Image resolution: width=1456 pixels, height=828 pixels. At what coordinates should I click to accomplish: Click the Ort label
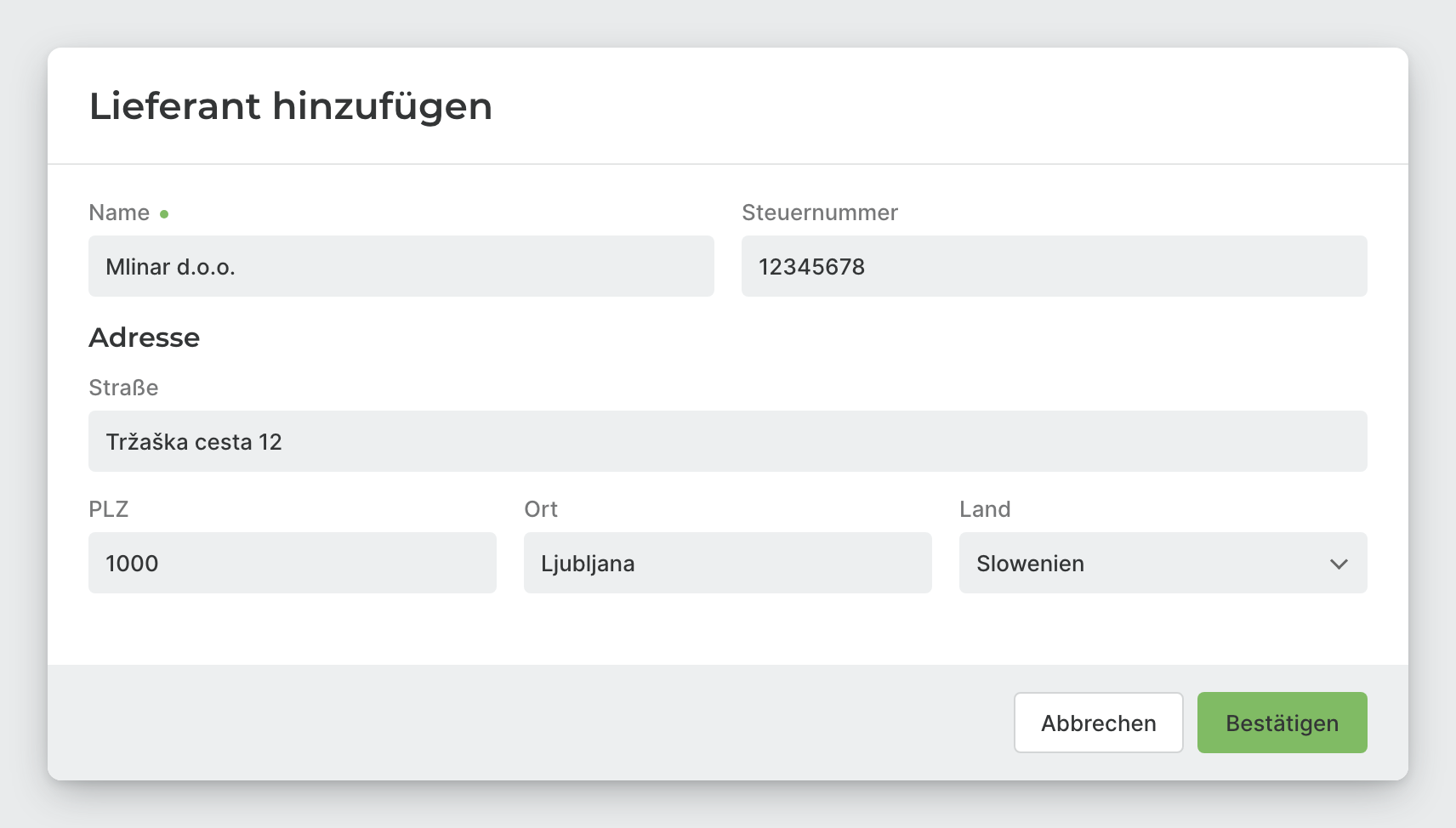point(541,509)
